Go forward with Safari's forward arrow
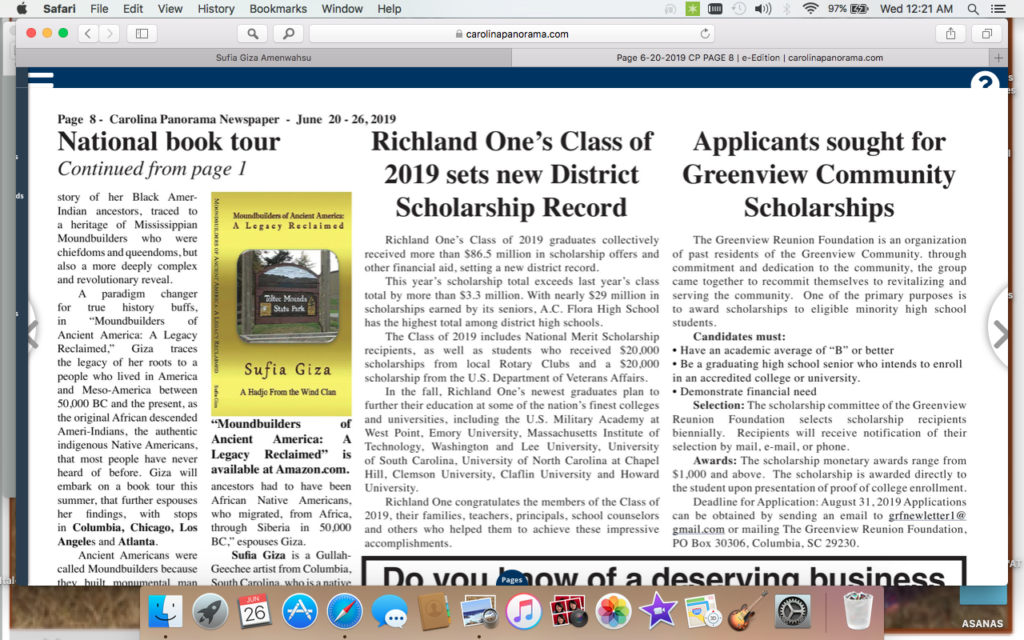Viewport: 1024px width, 640px height. point(110,33)
